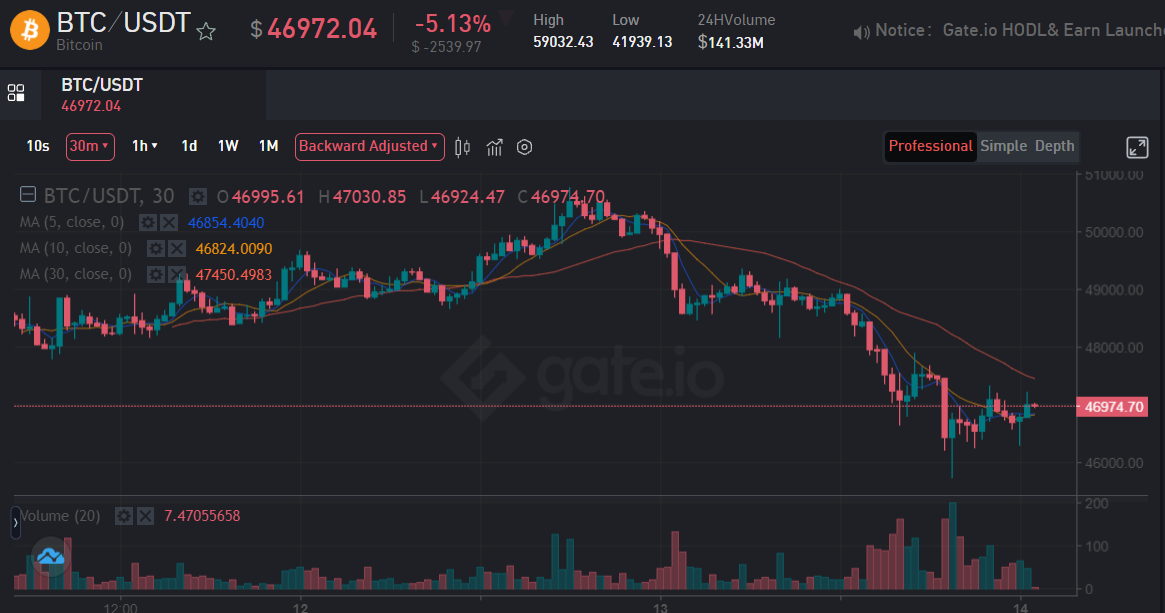Select the 10s timeframe button
This screenshot has width=1165, height=613.
(x=38, y=146)
